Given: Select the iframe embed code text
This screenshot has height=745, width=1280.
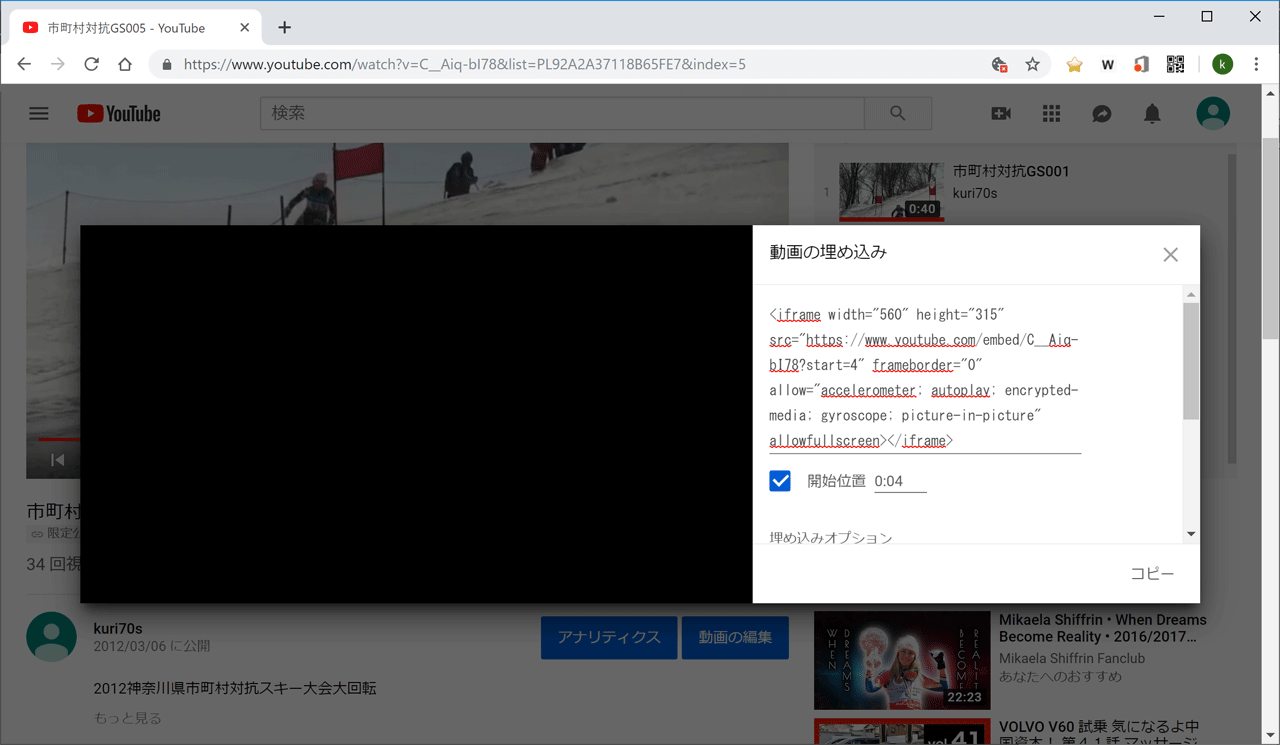Looking at the screenshot, I should 925,378.
